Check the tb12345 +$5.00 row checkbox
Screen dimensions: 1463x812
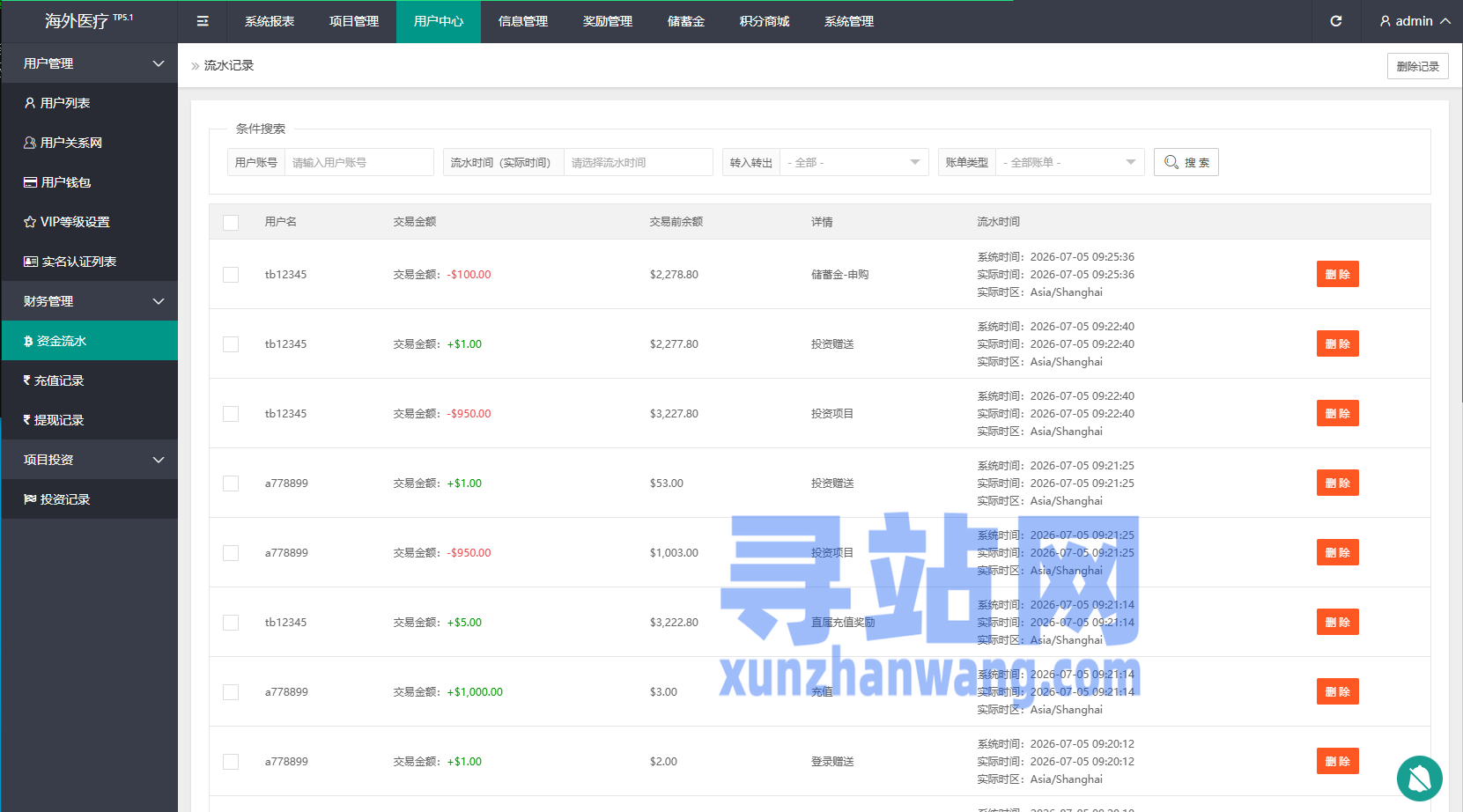click(x=231, y=623)
